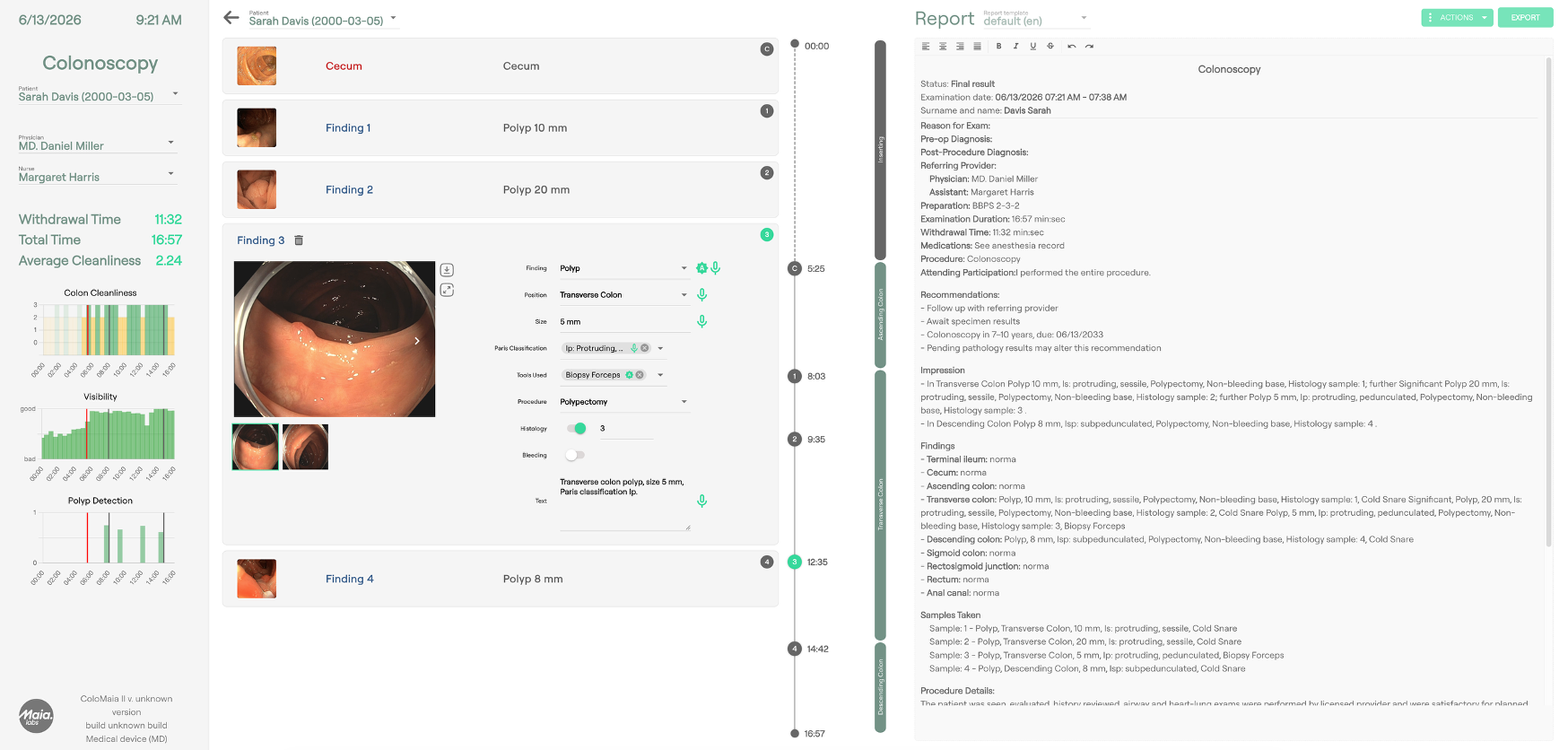Apply strikethrough in the report editor

[x=1050, y=46]
